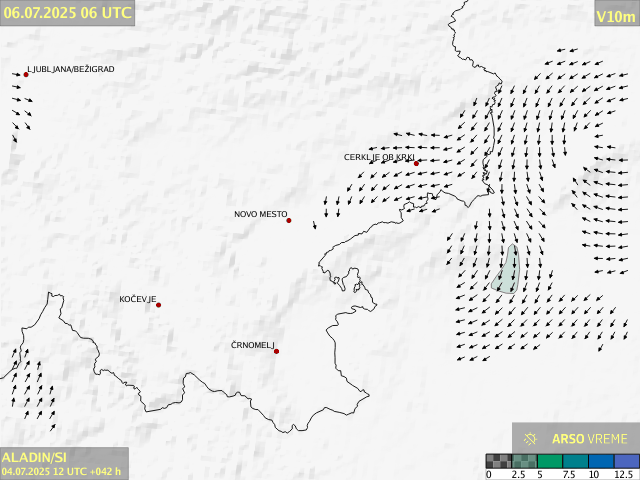
Task: Click the Črnomelj red station dot
Action: click(277, 351)
